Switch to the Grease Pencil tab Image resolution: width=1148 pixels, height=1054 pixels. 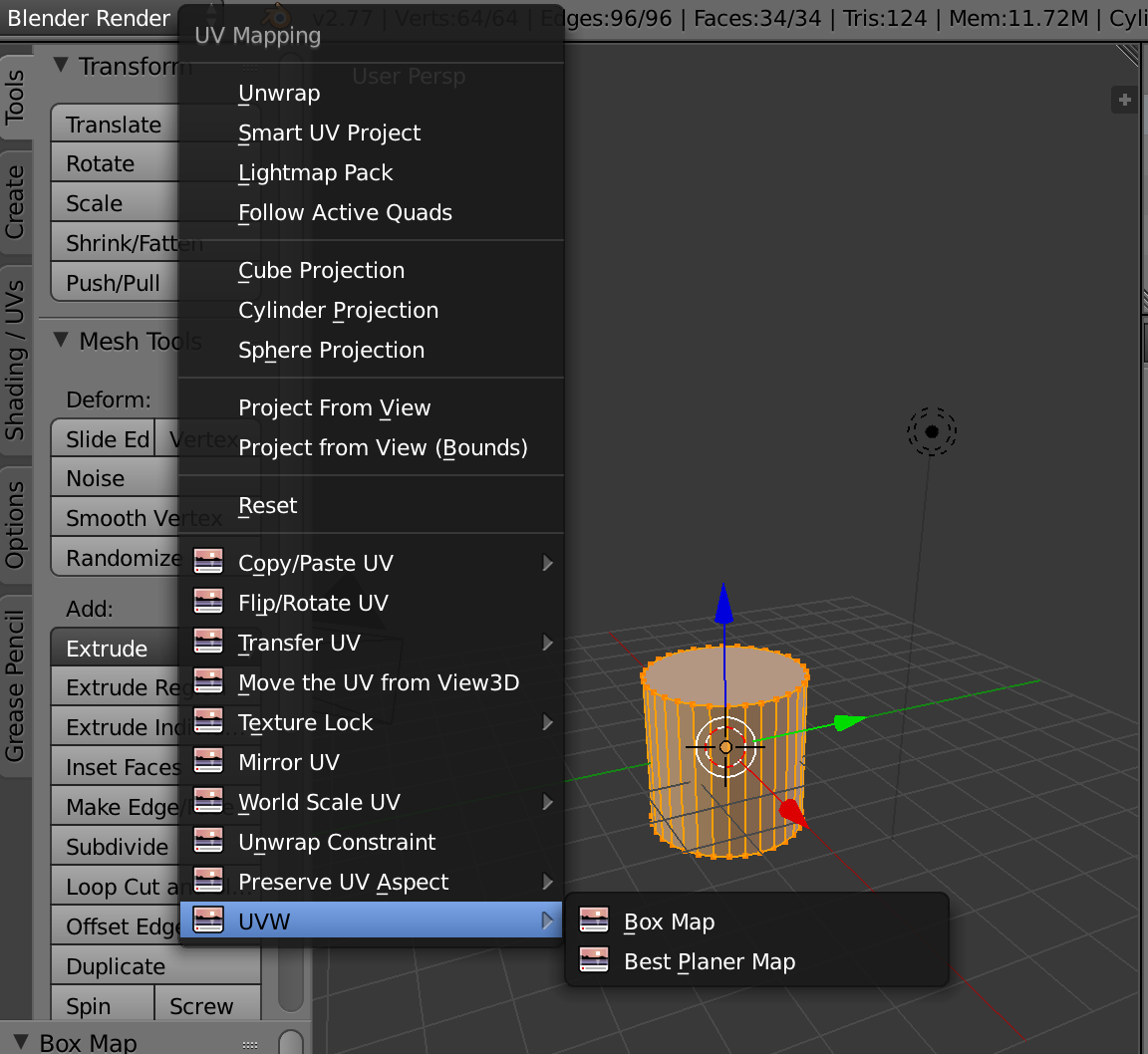coord(15,685)
